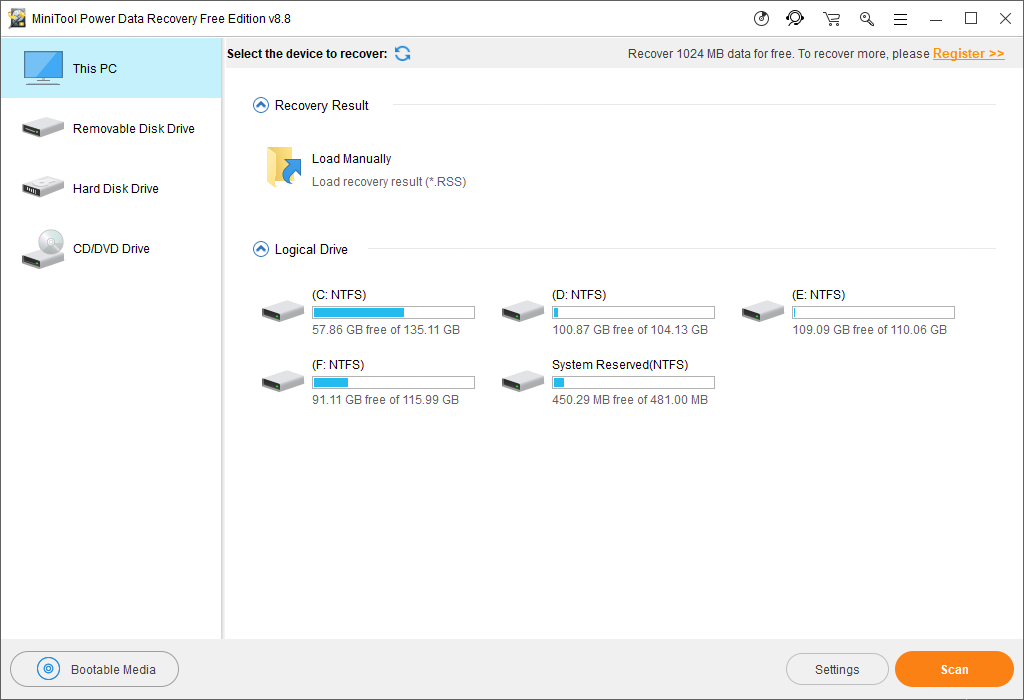
Task: Maximize the MiniTool window
Action: 971,19
